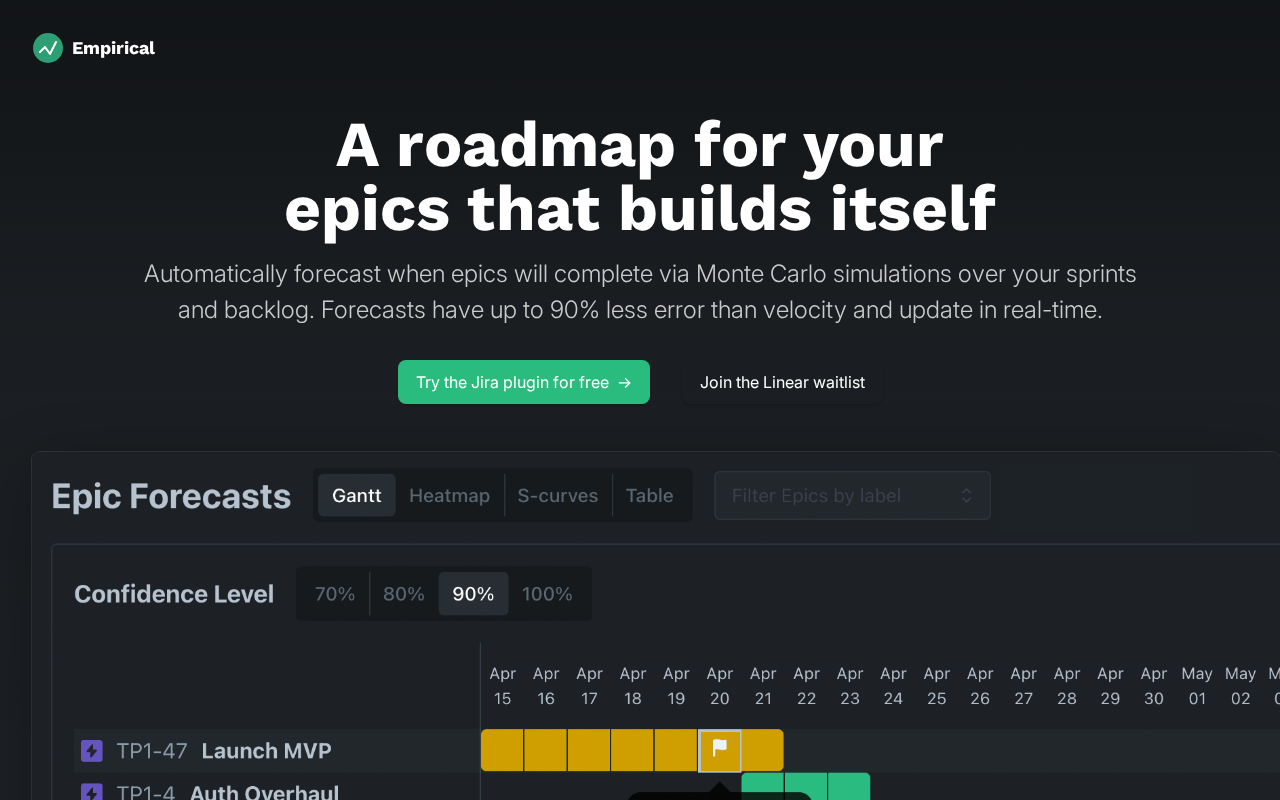Select the 90% confidence level
Viewport: 1280px width, 800px height.
pos(473,594)
